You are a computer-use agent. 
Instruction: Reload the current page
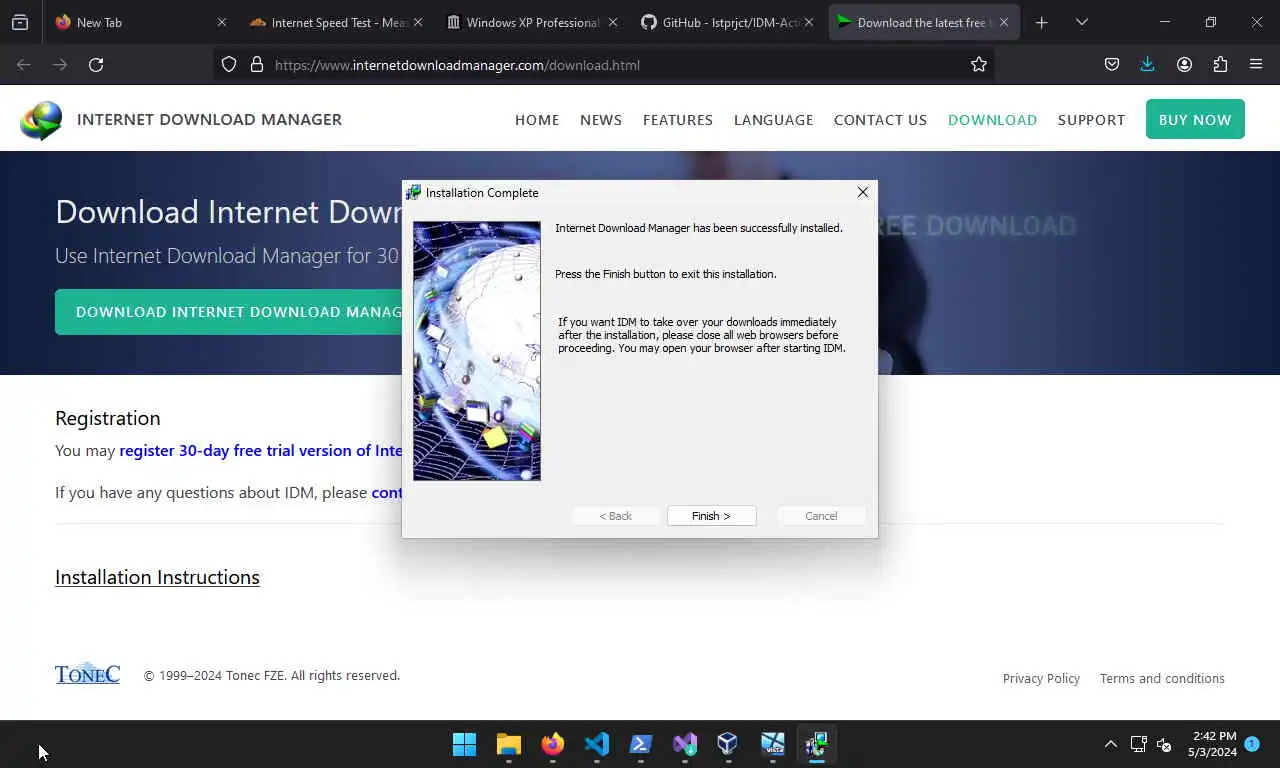96,65
